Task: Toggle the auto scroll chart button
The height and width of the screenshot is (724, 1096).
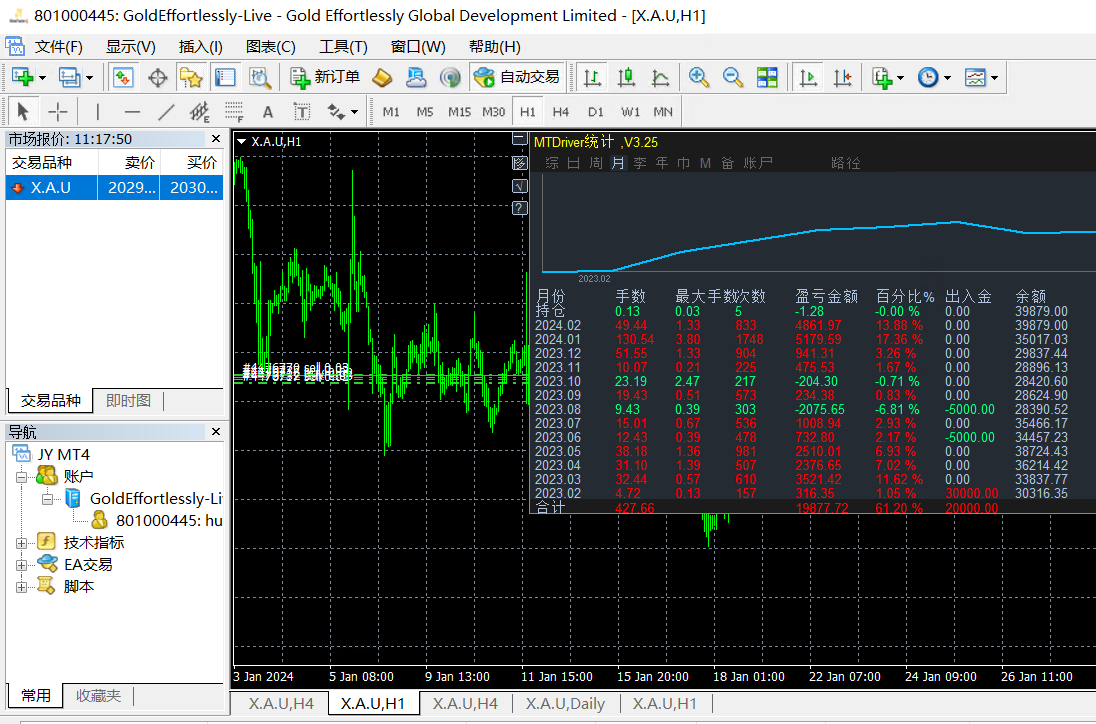Action: click(x=808, y=77)
